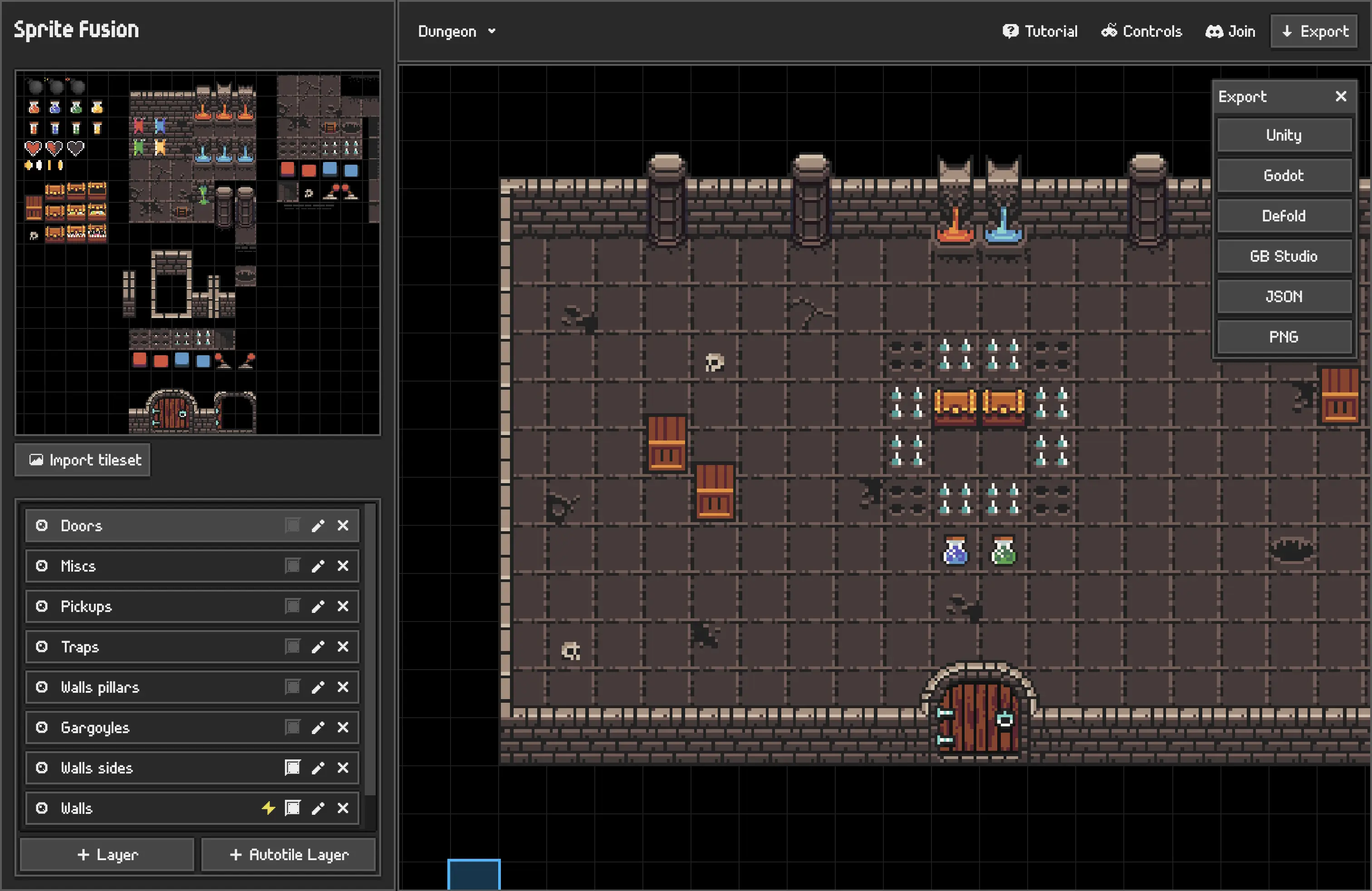
Task: Export the map to GB Studio
Action: pos(1284,256)
